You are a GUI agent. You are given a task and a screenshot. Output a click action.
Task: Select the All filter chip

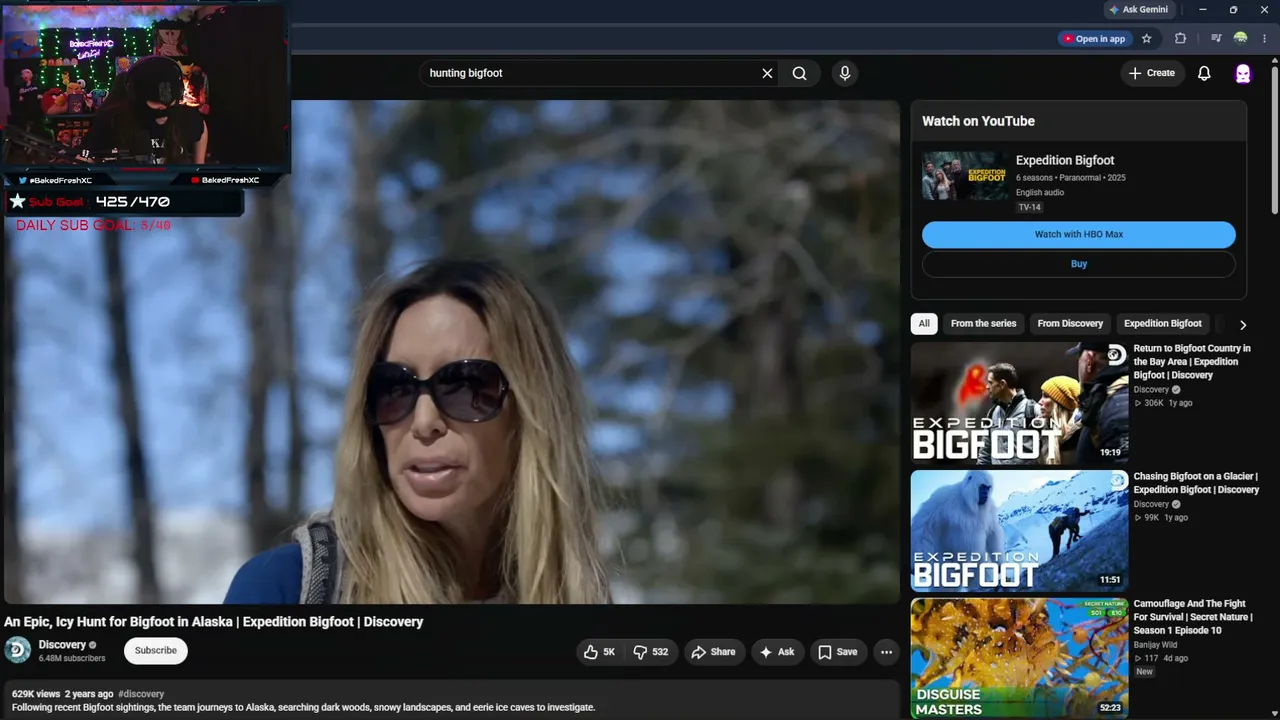click(x=924, y=324)
